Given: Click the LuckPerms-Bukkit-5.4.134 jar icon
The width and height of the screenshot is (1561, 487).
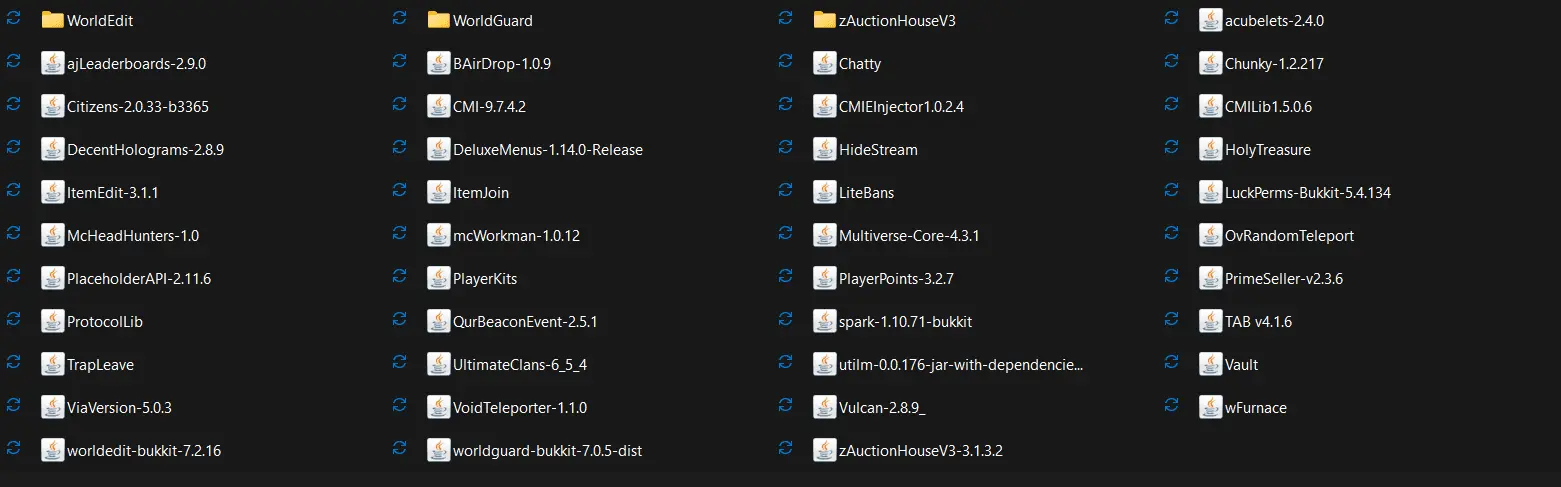Looking at the screenshot, I should coord(1211,192).
